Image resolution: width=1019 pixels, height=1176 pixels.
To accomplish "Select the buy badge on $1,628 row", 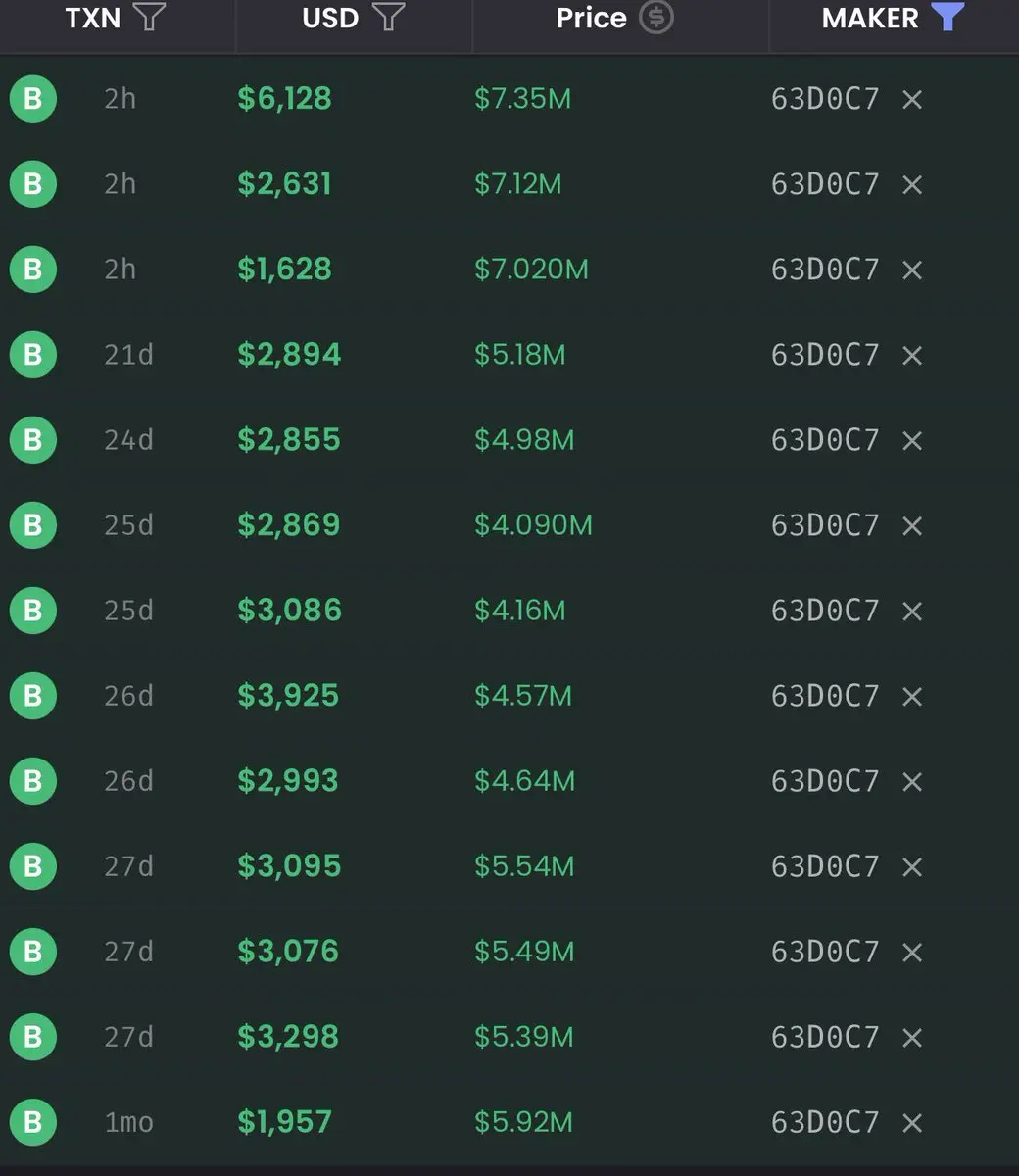I will (33, 269).
